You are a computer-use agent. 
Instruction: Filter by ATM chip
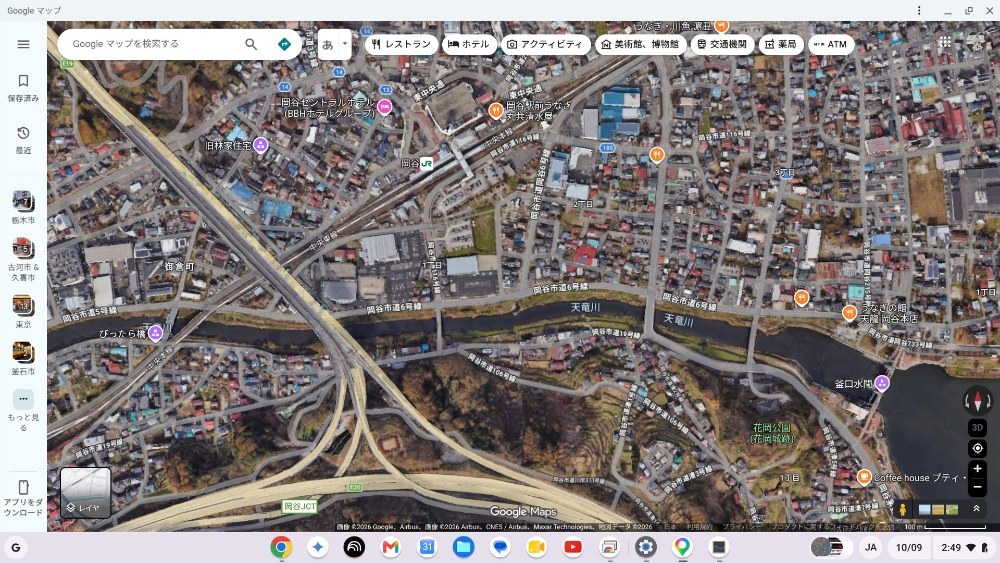point(831,44)
